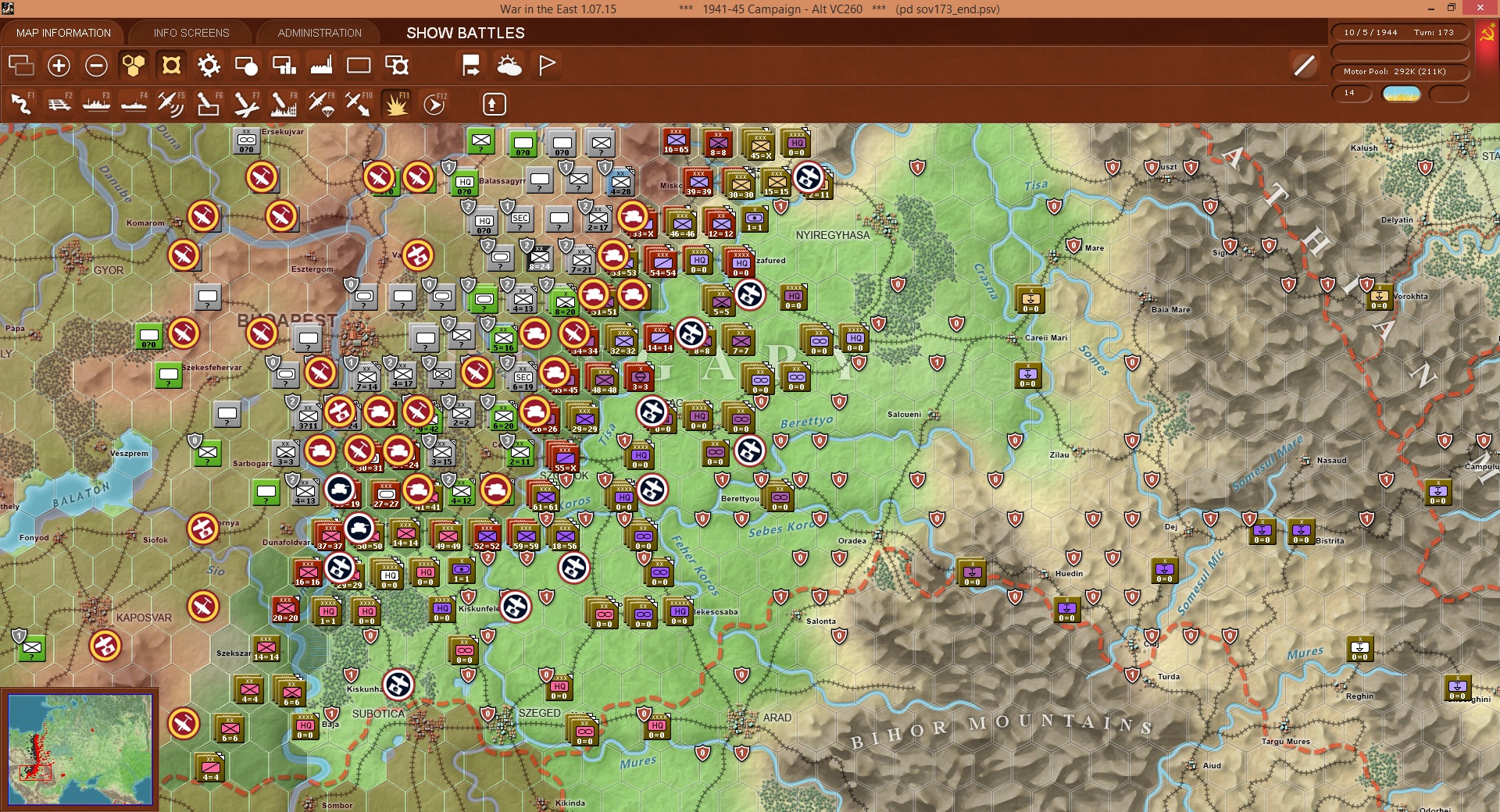Click the date and turn display

pos(1400,33)
